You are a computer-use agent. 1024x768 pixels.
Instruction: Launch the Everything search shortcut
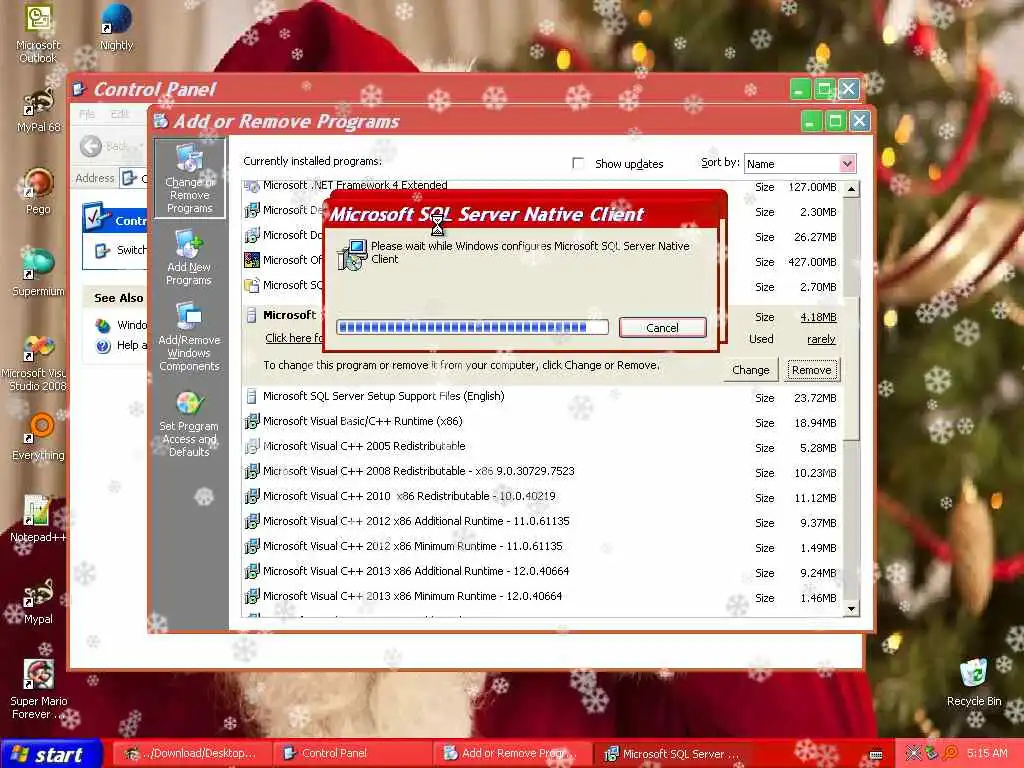coord(38,437)
